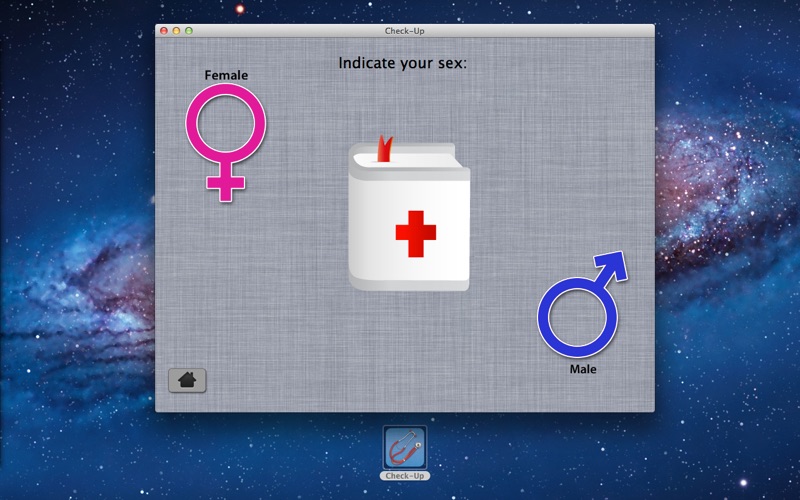Click the red cross on the book
This screenshot has width=800, height=500.
415,233
